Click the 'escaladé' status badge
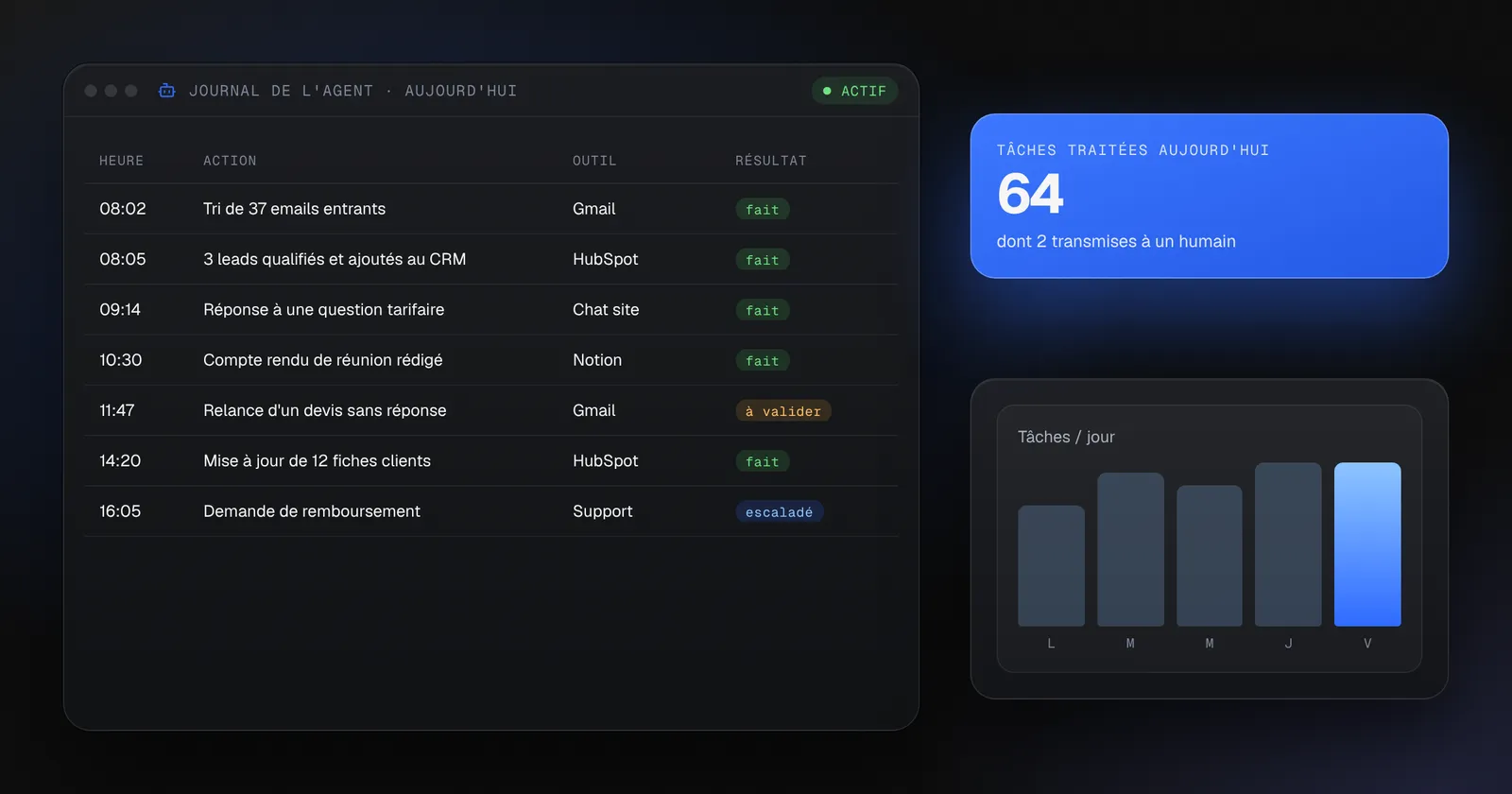Image resolution: width=1512 pixels, height=794 pixels. (780, 512)
